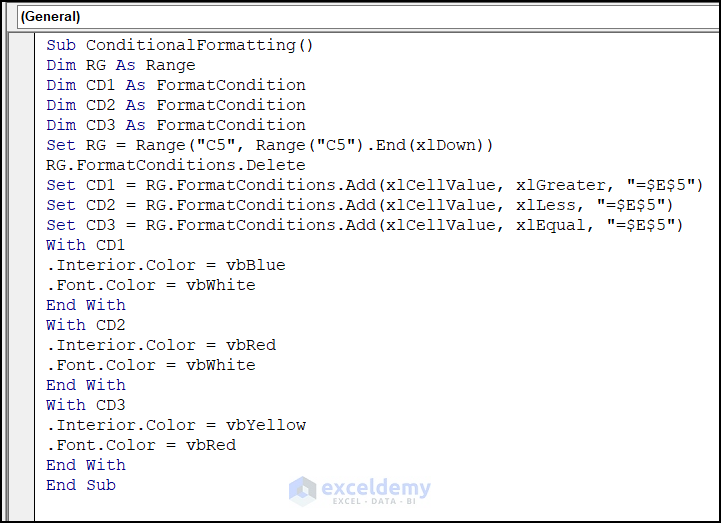This screenshot has width=721, height=523.
Task: Click the RG.FormatConditions.Delete line
Action: 176,165
